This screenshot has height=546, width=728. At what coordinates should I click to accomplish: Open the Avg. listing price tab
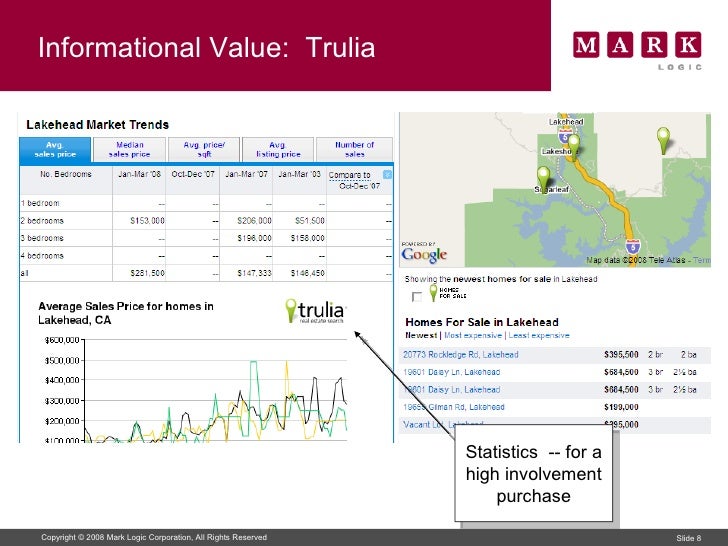pos(278,150)
